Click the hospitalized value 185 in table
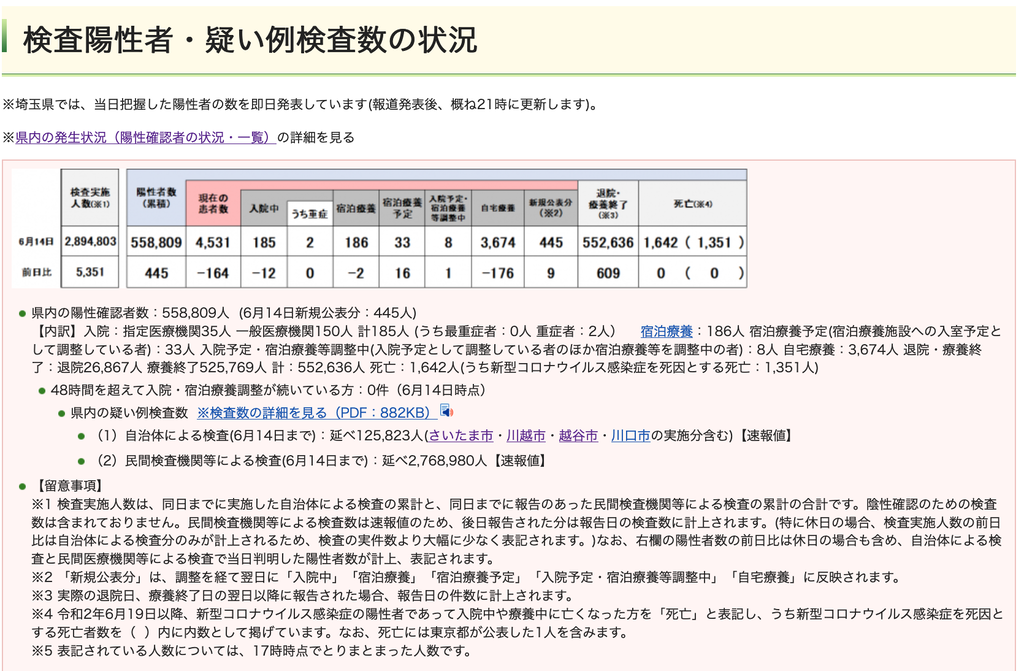Screen dimensions: 1024x671 [x=264, y=242]
